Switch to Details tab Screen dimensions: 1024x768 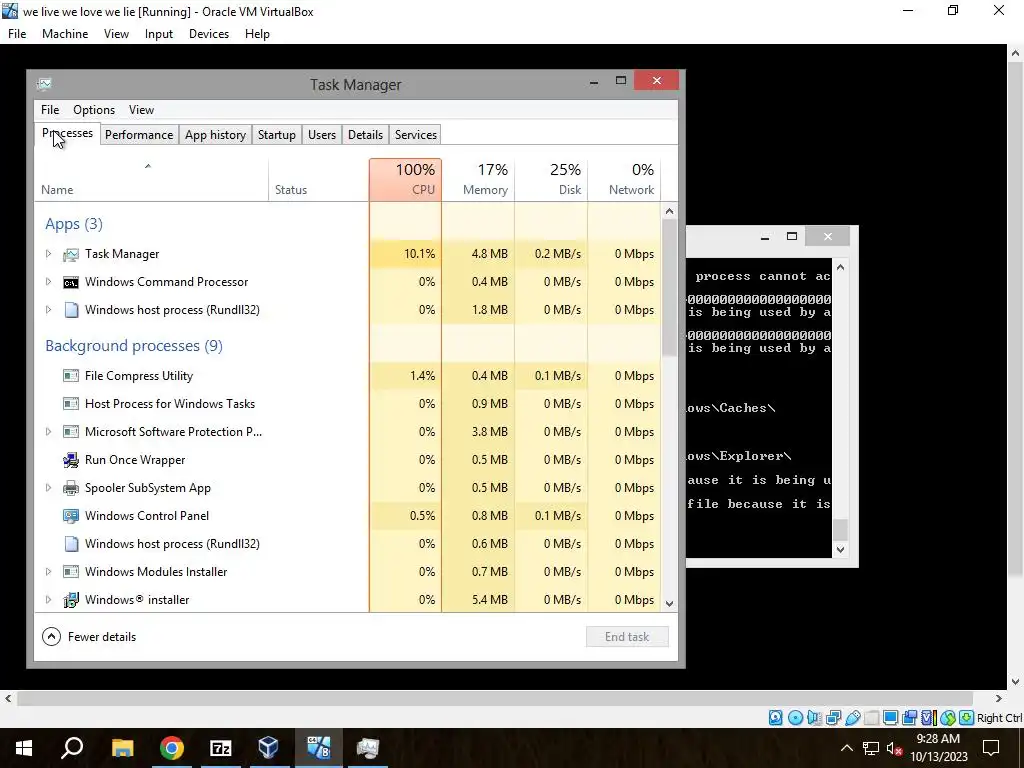click(365, 135)
